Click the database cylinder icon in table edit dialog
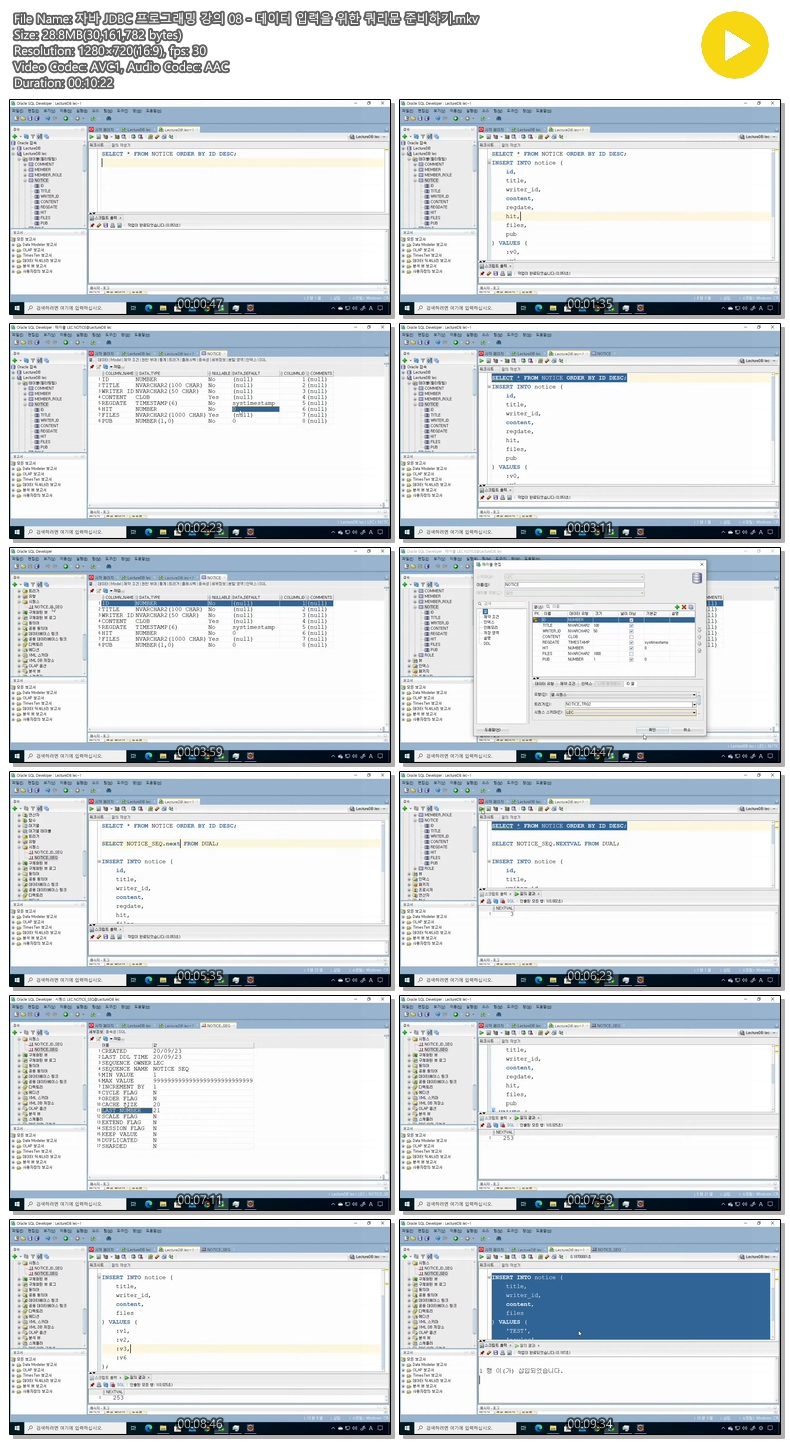The image size is (790, 1444). tap(697, 578)
